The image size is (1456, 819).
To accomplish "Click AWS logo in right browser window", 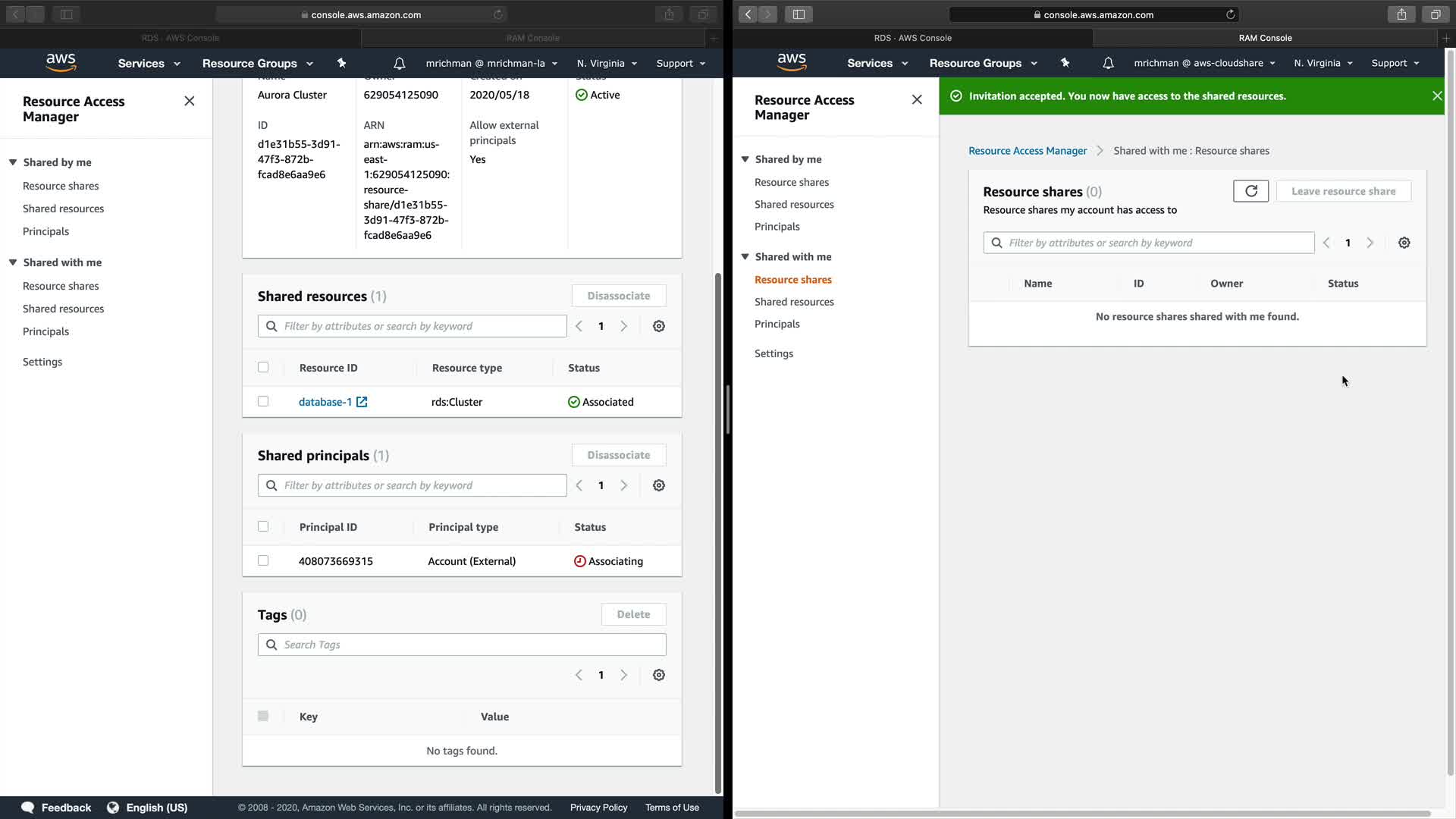I will [791, 62].
